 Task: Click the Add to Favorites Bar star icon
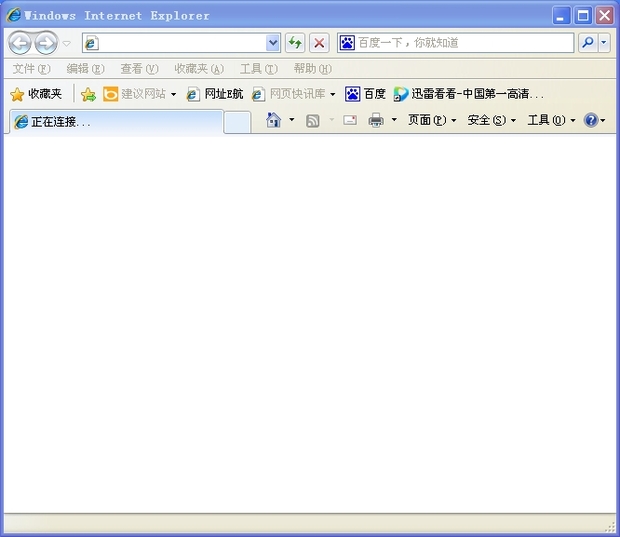[88, 94]
